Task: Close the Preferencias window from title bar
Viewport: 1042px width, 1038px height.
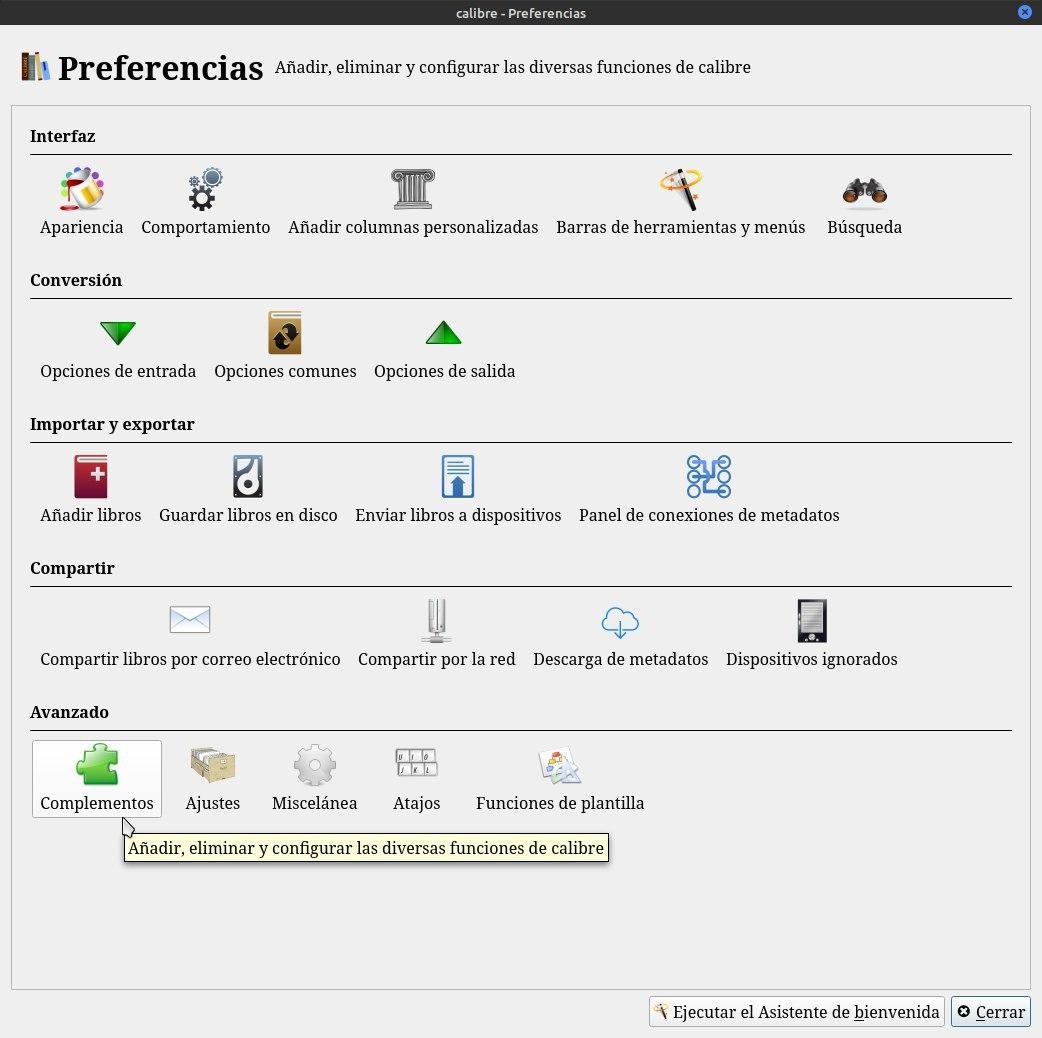Action: 1024,13
